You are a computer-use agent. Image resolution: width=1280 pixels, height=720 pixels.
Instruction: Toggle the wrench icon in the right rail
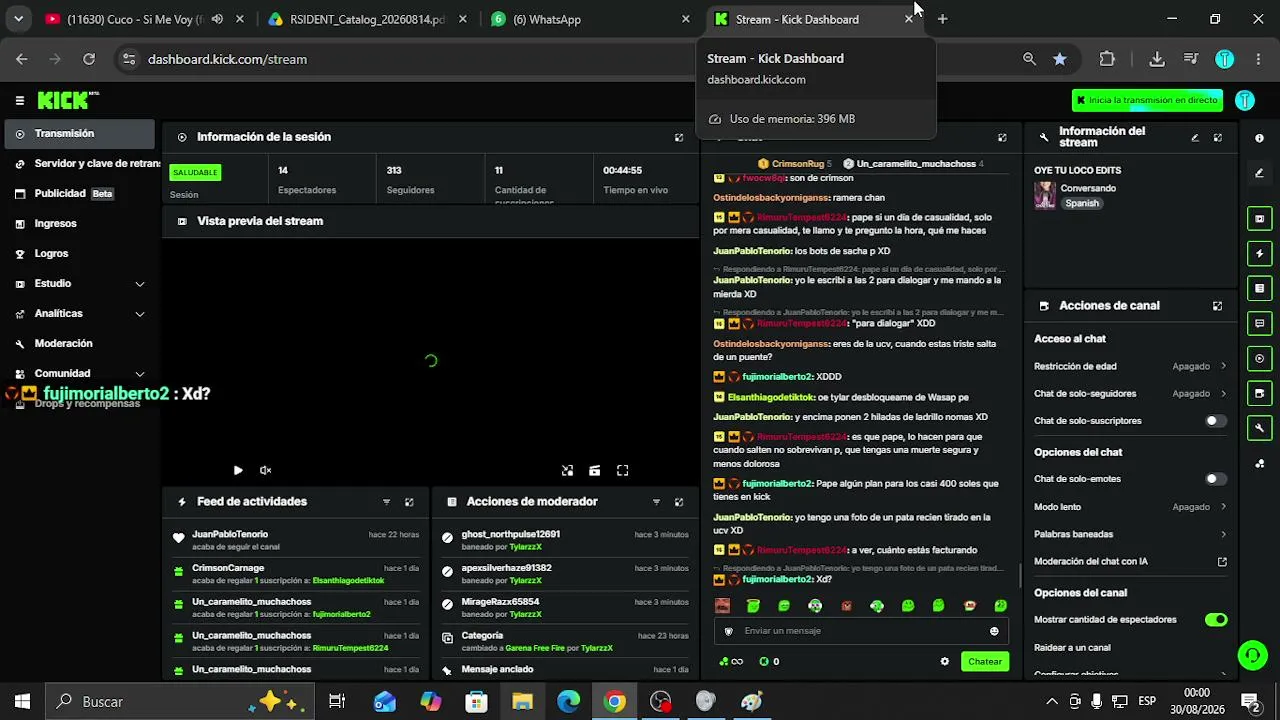1259,428
